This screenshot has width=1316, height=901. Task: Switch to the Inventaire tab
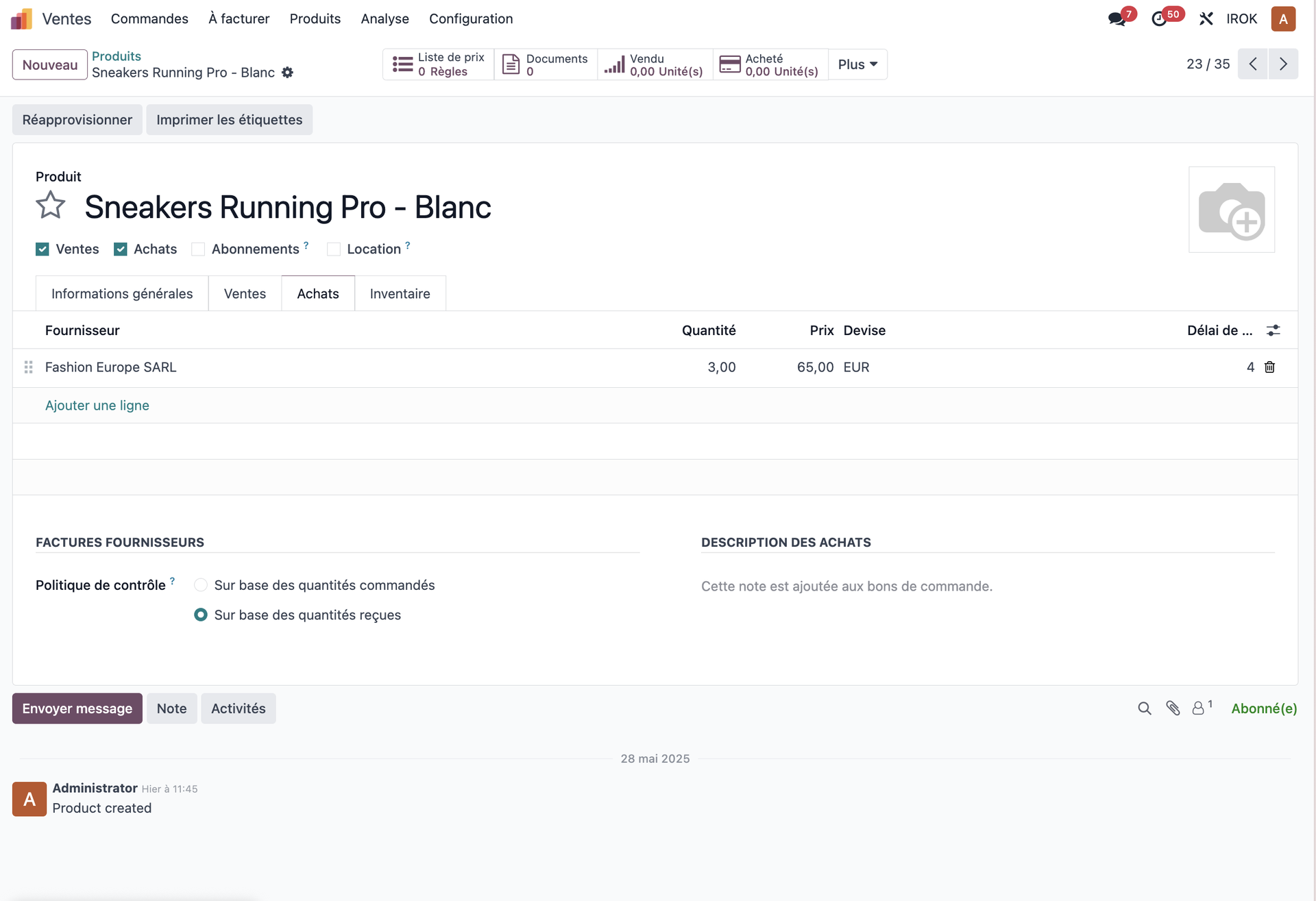point(400,293)
